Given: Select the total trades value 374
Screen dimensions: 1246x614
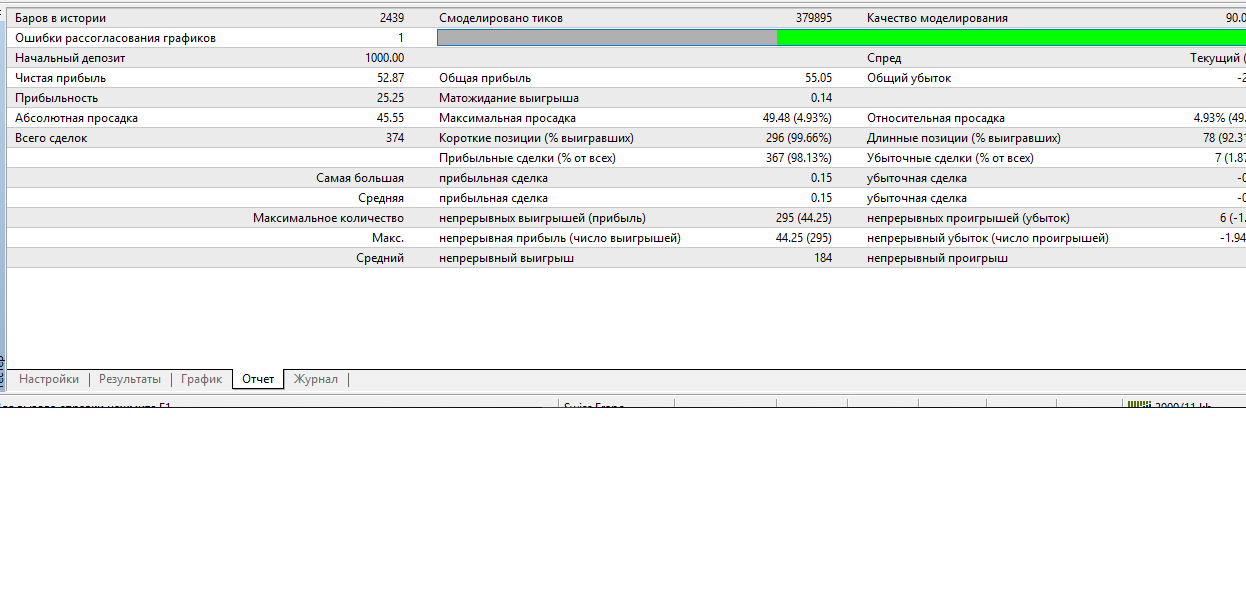Looking at the screenshot, I should pos(395,138).
